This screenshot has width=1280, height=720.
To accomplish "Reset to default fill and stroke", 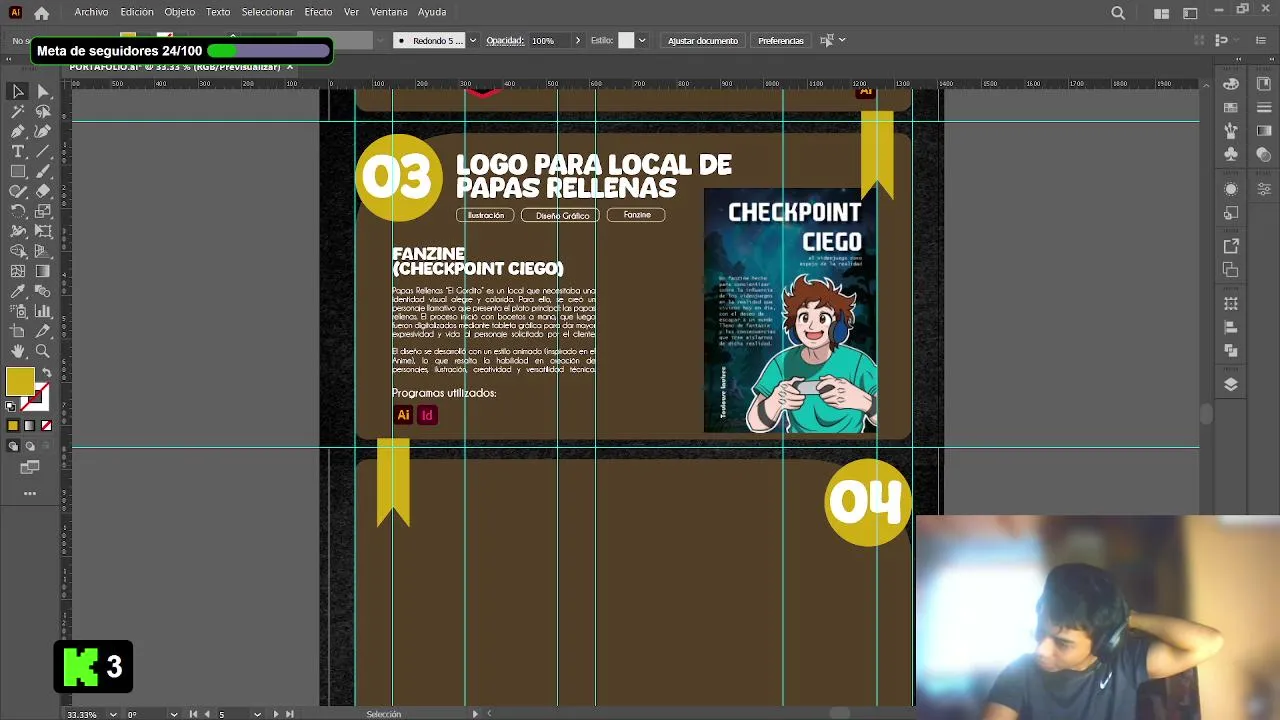I will pos(11,406).
